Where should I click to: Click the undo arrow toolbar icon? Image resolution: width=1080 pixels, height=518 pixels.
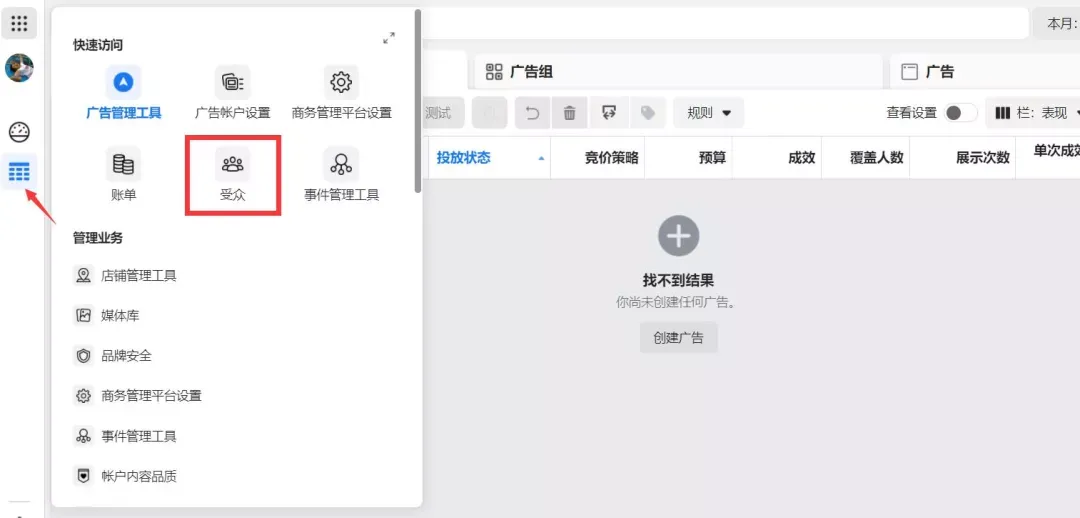[532, 113]
